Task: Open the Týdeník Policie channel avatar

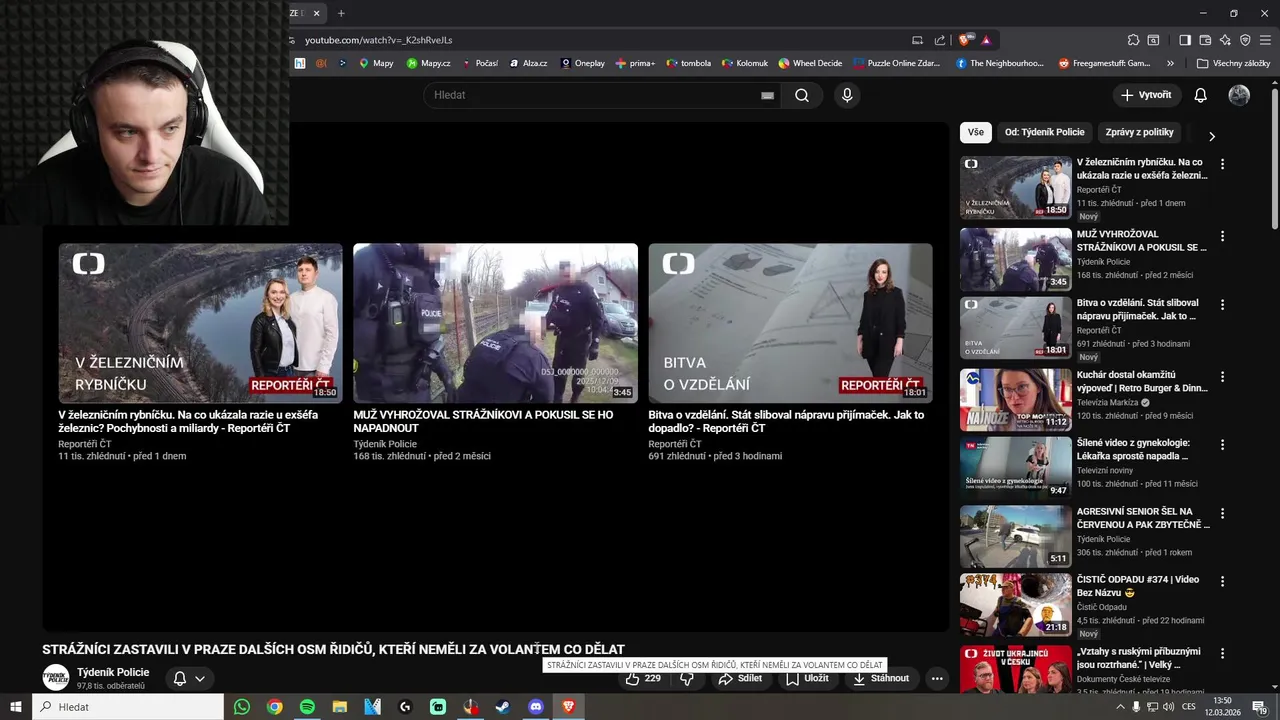Action: (56, 678)
